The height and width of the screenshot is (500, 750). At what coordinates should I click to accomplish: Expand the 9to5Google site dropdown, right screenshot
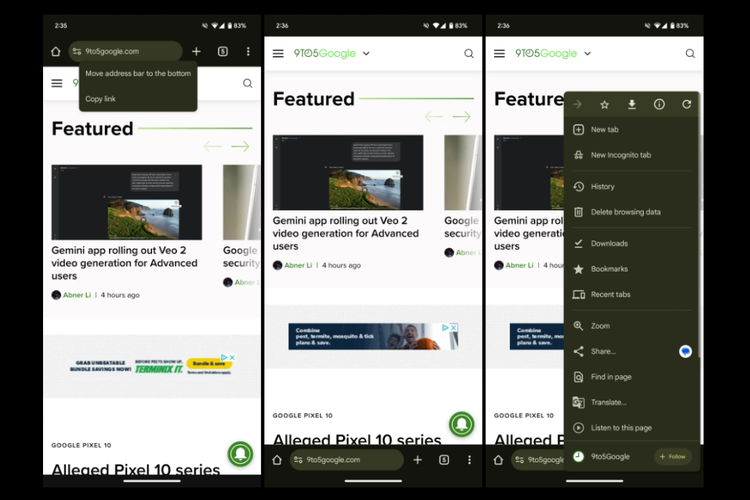[588, 54]
